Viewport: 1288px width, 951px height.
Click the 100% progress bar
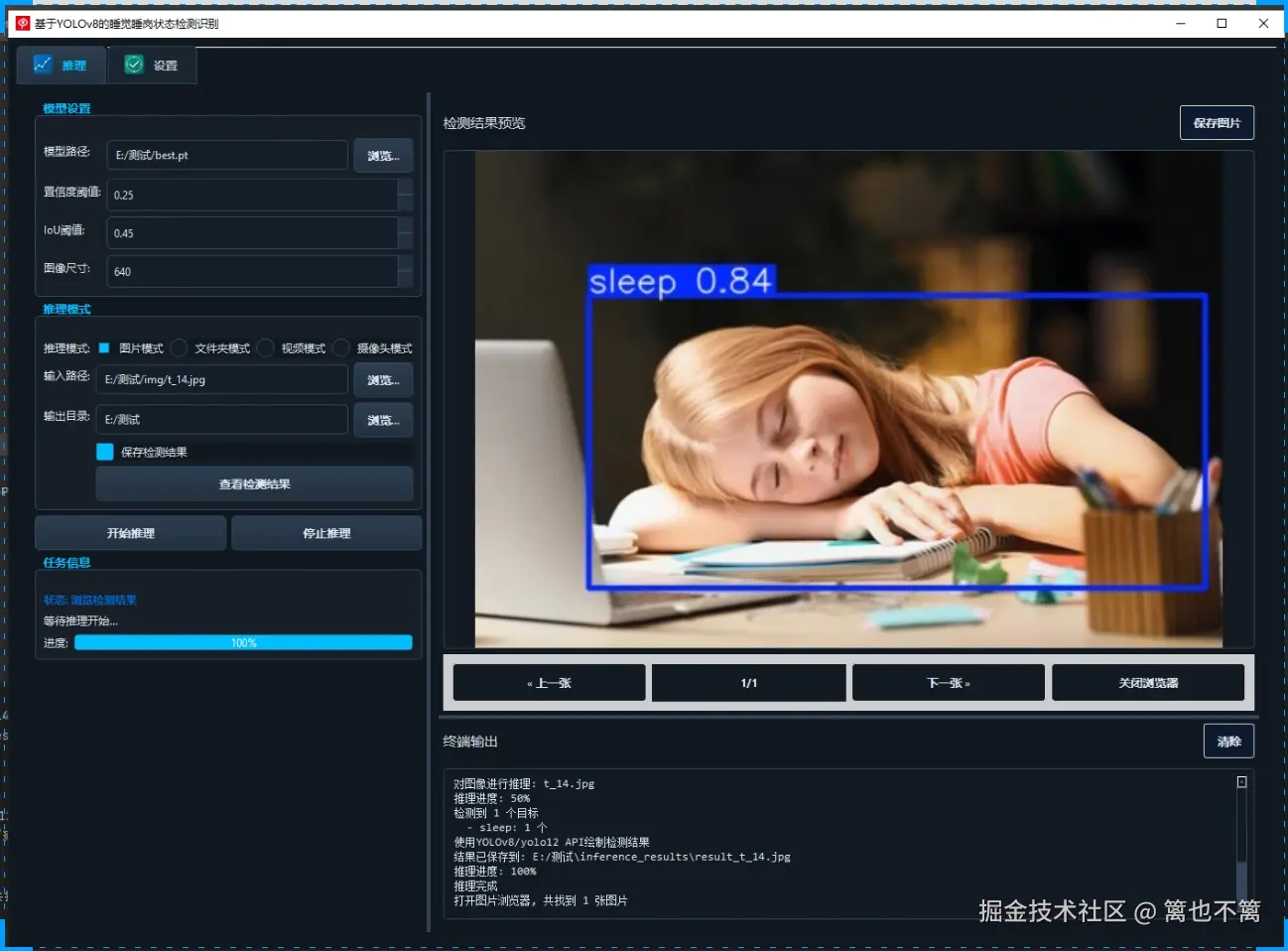[x=243, y=642]
